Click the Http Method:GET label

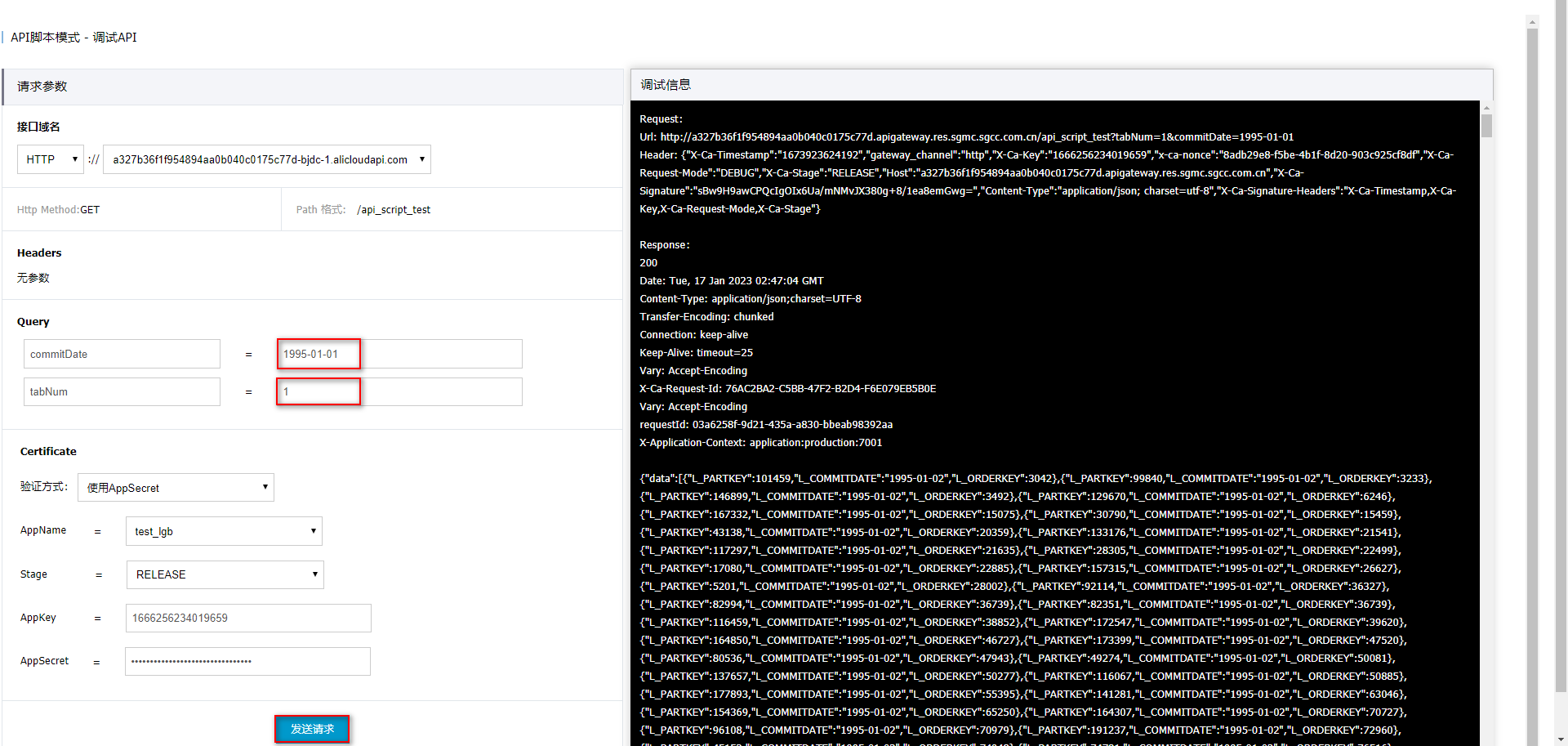58,209
